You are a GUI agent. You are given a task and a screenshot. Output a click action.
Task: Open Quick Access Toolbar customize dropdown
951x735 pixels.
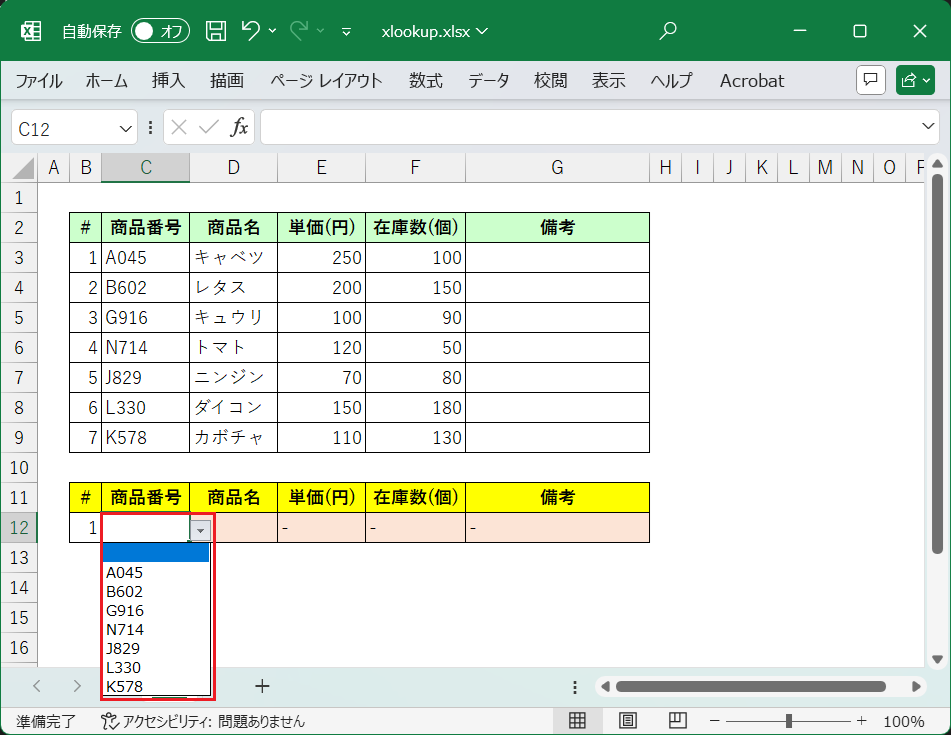[346, 31]
